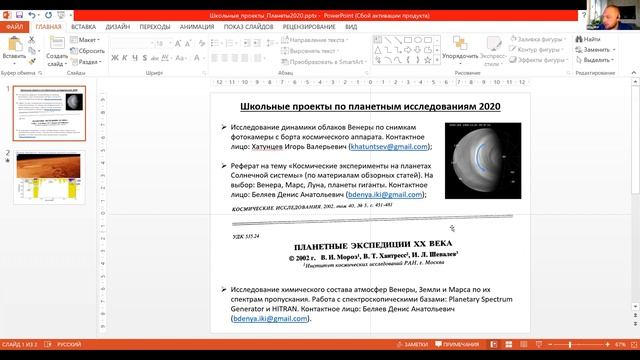
Task: Switch to the ПЕРЕХОДЫ tab
Action: pos(155,27)
